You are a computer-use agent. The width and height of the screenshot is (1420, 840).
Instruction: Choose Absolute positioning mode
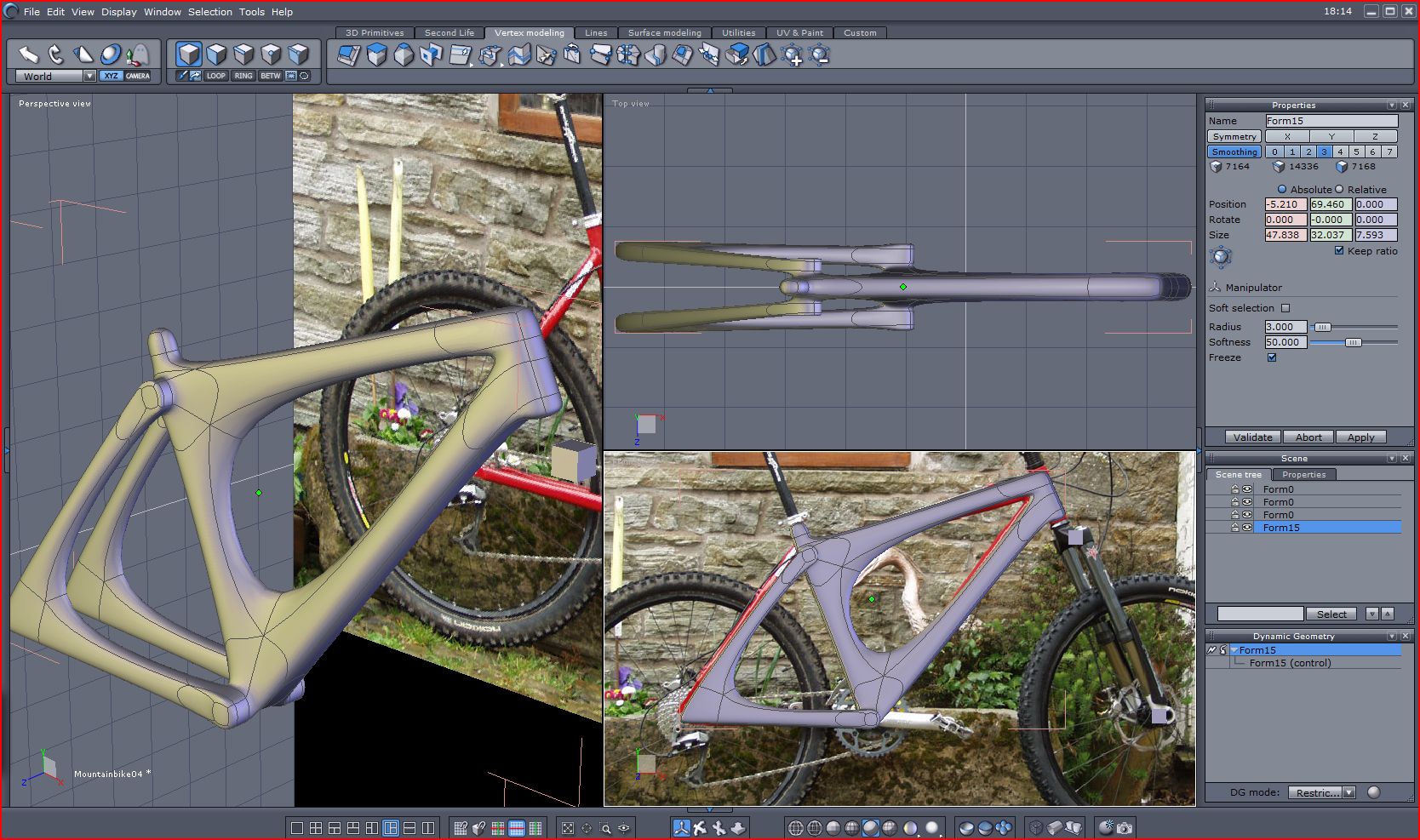click(x=1282, y=190)
